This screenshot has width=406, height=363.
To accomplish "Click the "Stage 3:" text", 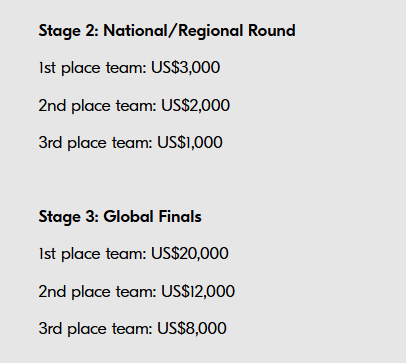I will pos(69,217).
